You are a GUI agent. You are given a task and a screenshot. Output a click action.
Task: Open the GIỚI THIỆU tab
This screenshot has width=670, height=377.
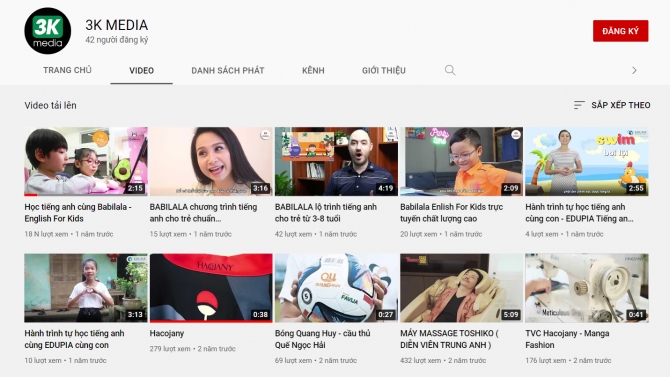[x=384, y=71]
